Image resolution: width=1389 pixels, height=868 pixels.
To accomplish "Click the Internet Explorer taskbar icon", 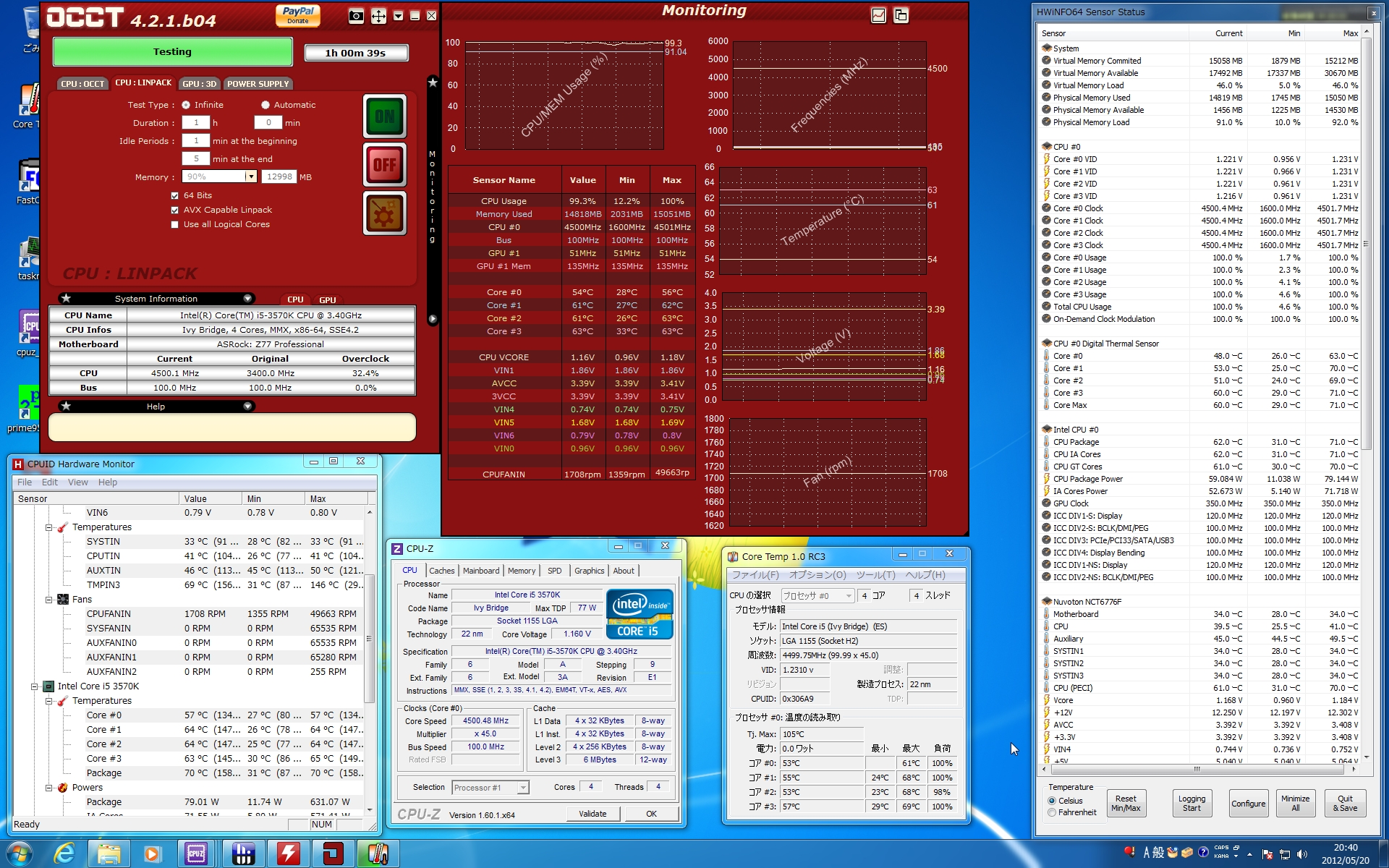I will pos(65,854).
